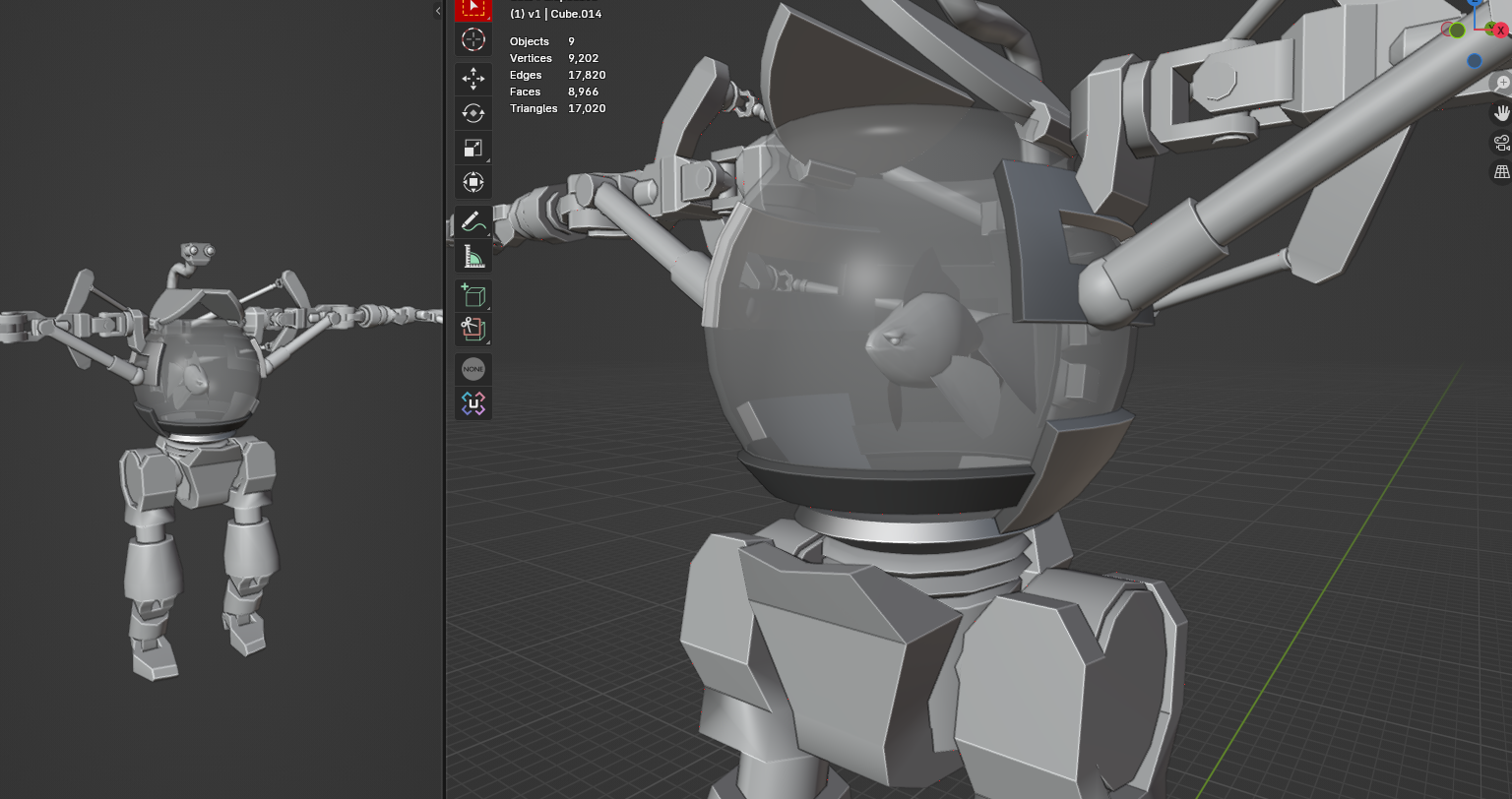Pick the Scale tool
The width and height of the screenshot is (1512, 799).
(x=473, y=148)
